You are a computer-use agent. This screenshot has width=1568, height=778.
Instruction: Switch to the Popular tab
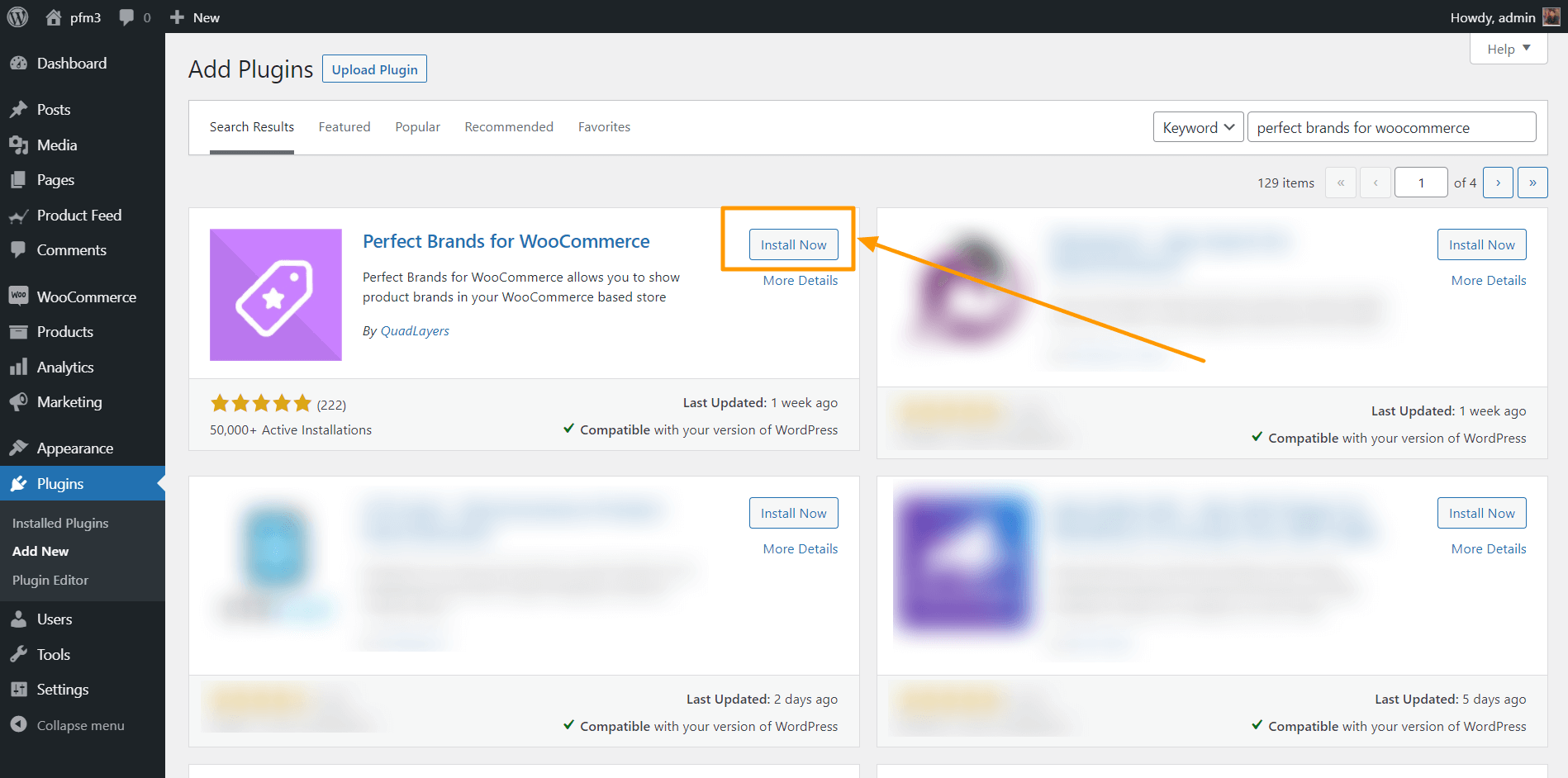[417, 127]
